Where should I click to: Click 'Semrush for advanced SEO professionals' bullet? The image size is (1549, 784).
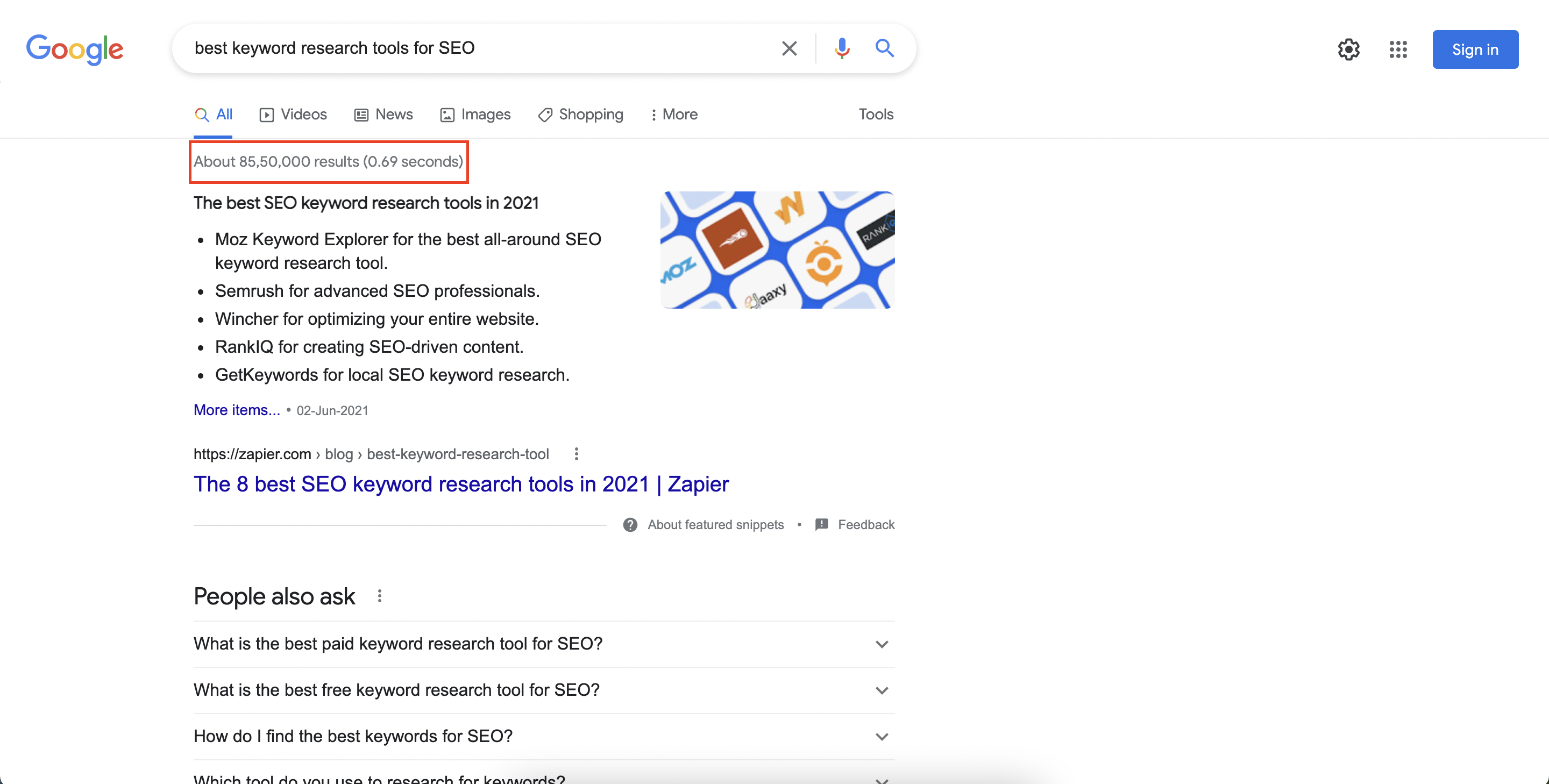(377, 291)
